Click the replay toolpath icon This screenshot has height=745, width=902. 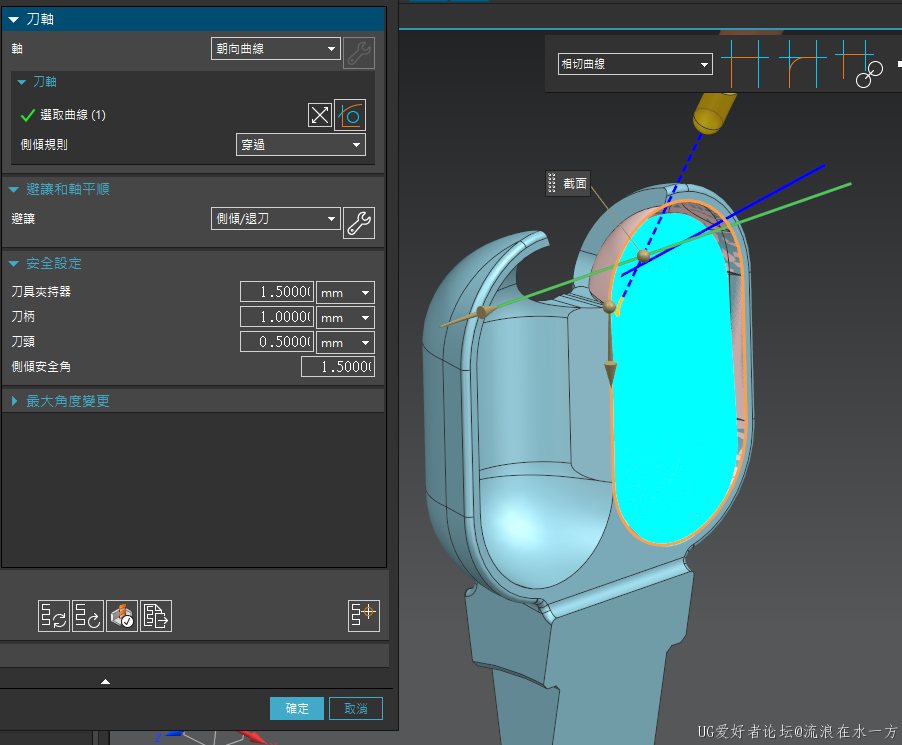pyautogui.click(x=88, y=616)
